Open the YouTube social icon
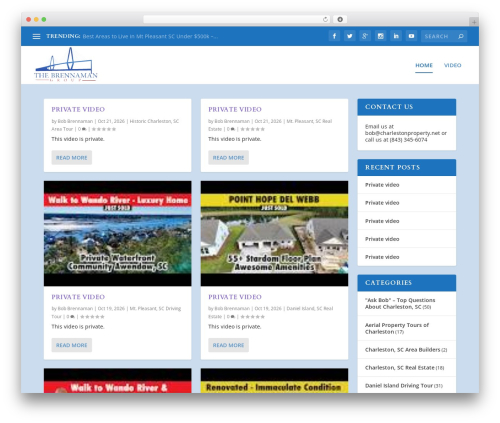 click(411, 36)
